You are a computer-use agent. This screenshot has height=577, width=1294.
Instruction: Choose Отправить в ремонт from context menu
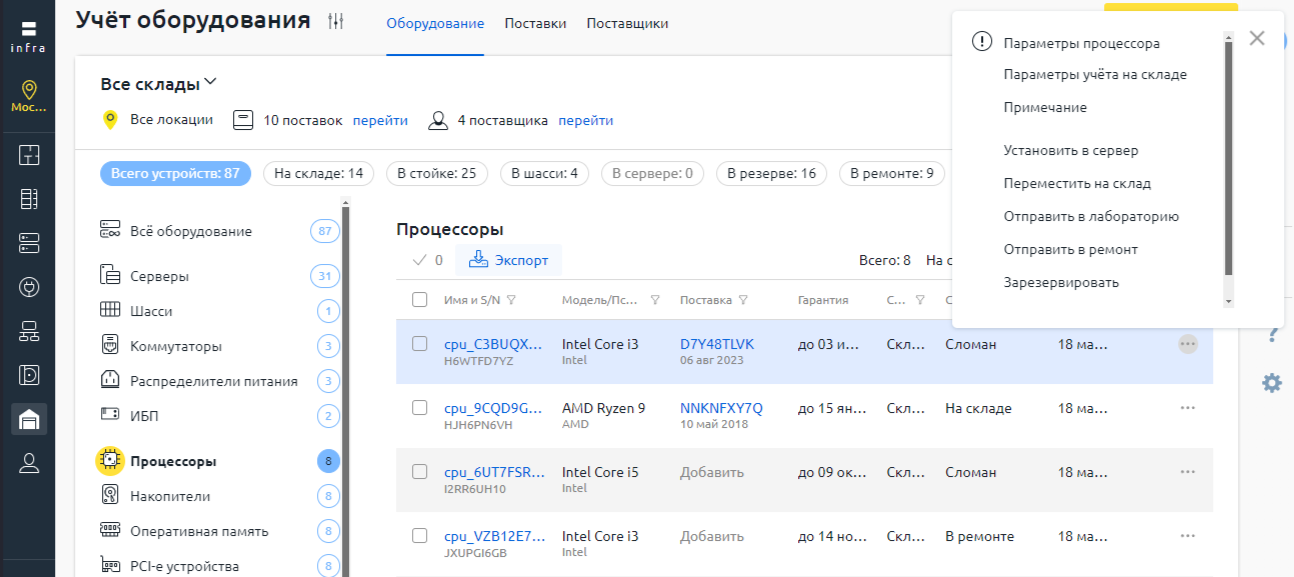click(1071, 249)
